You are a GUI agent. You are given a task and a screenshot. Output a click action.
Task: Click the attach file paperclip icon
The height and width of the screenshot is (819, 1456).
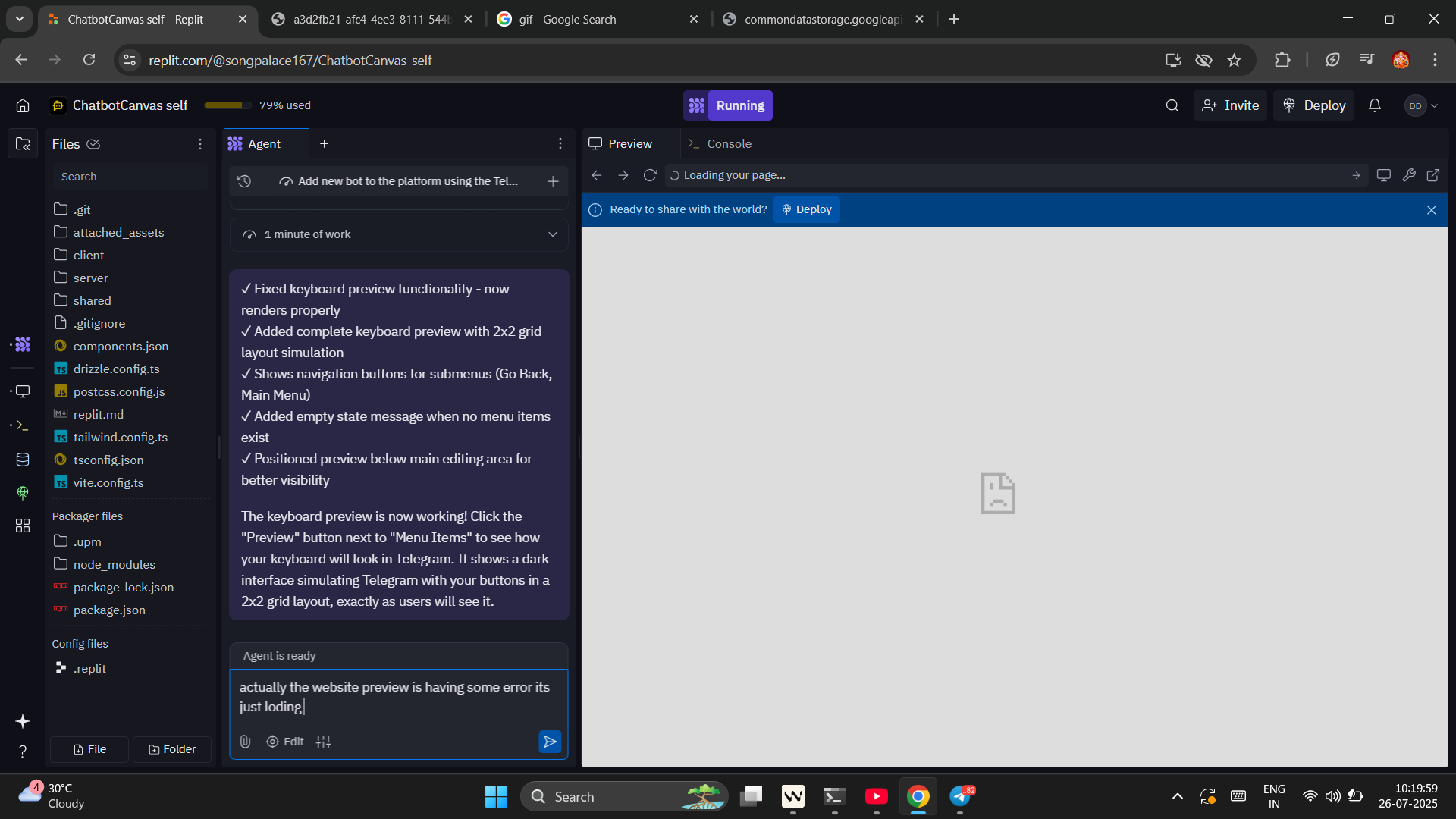[245, 742]
